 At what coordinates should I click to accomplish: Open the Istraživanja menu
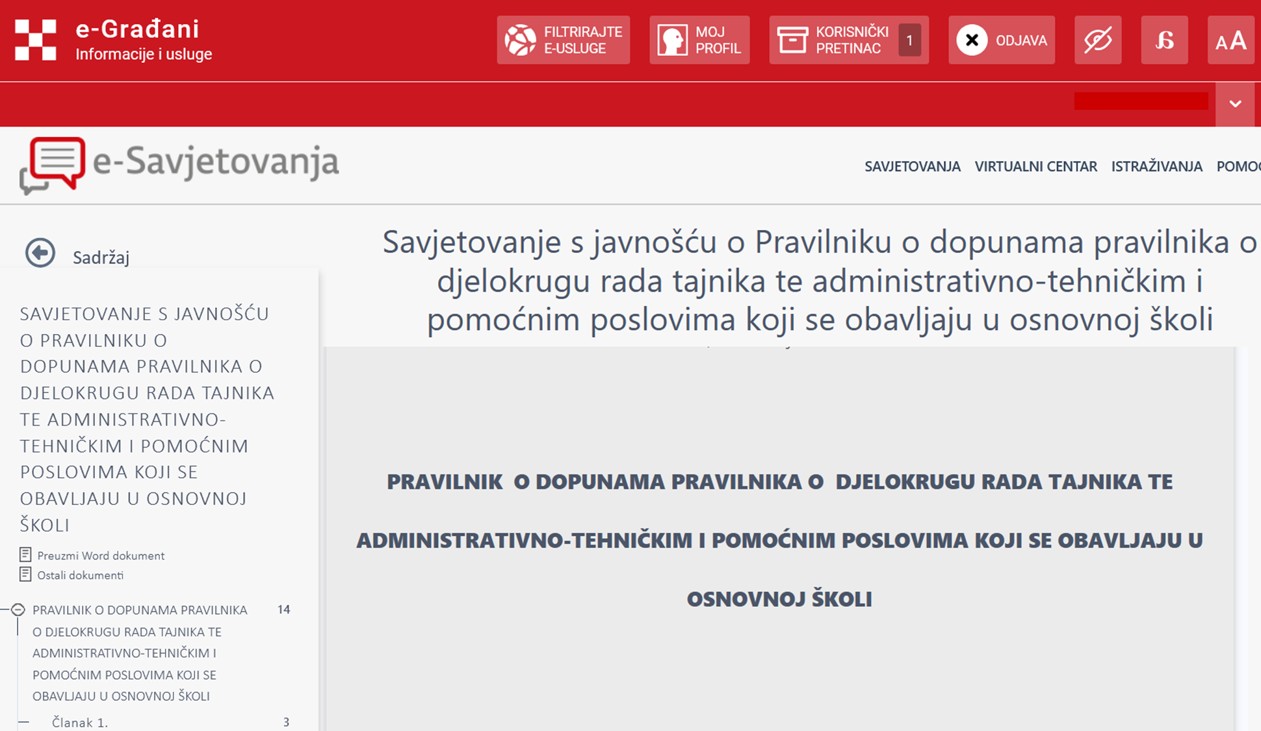click(x=1156, y=167)
